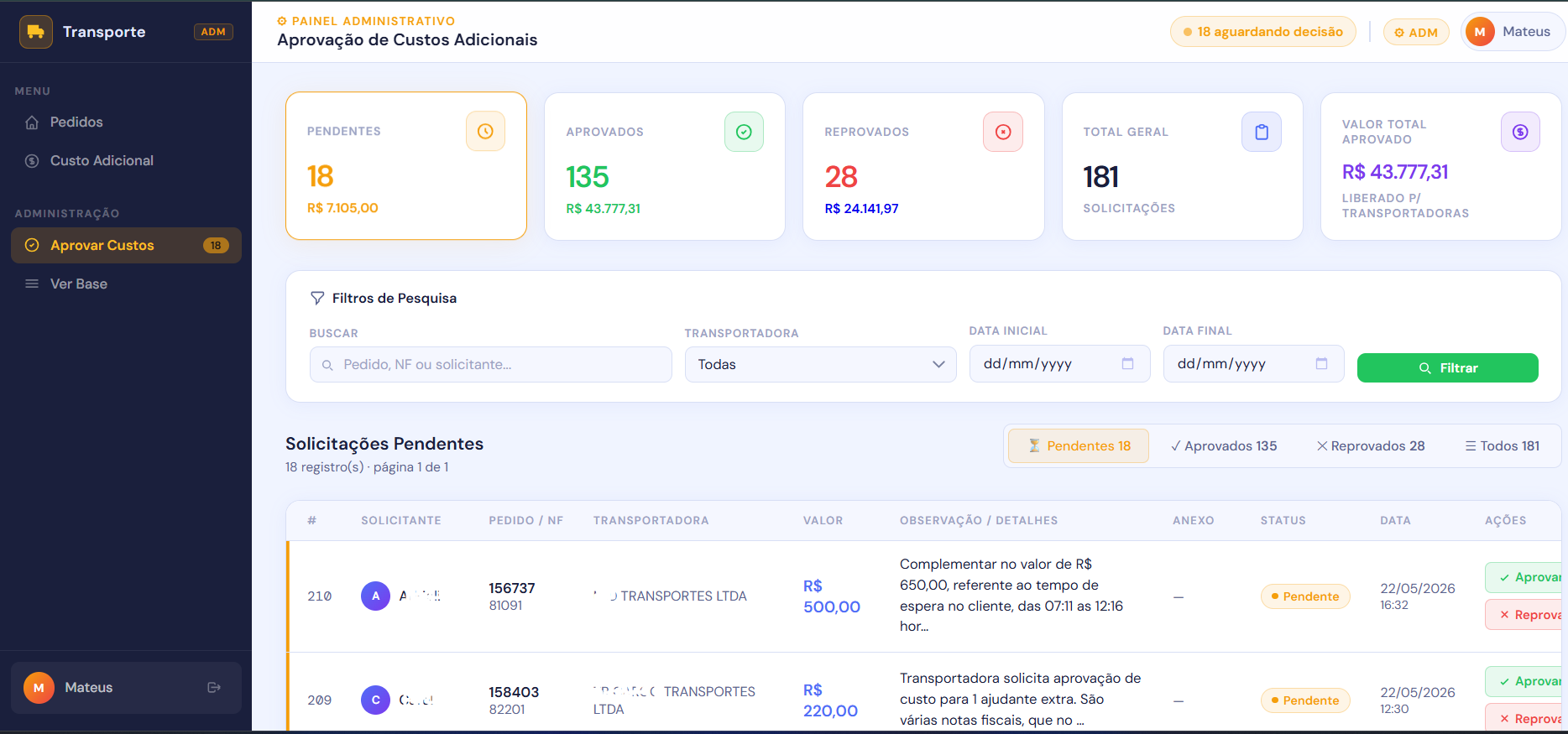Click the green Filtrar button
Image resolution: width=1568 pixels, height=734 pixels.
[1448, 367]
